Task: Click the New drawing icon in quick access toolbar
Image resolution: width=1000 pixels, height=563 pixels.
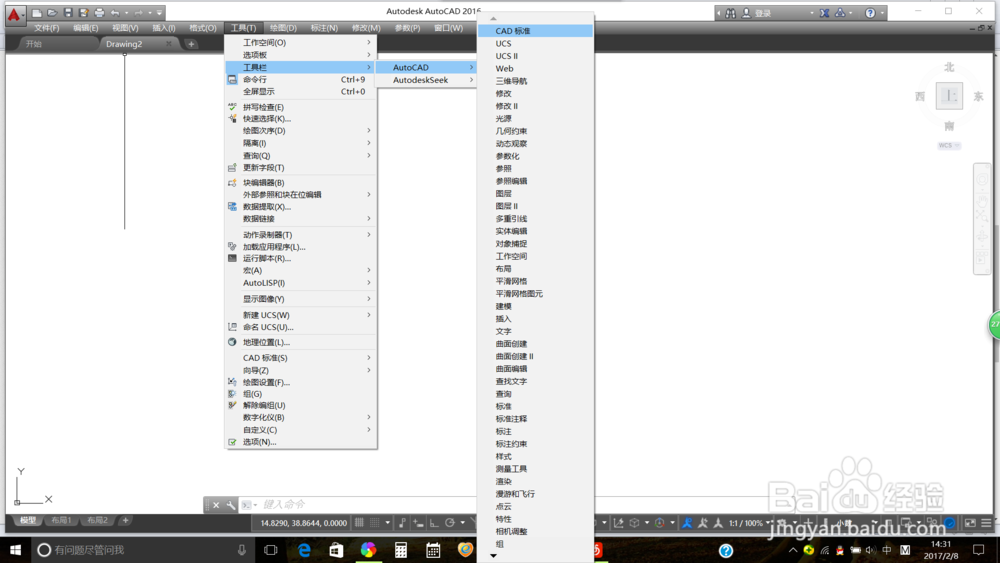Action: point(37,13)
